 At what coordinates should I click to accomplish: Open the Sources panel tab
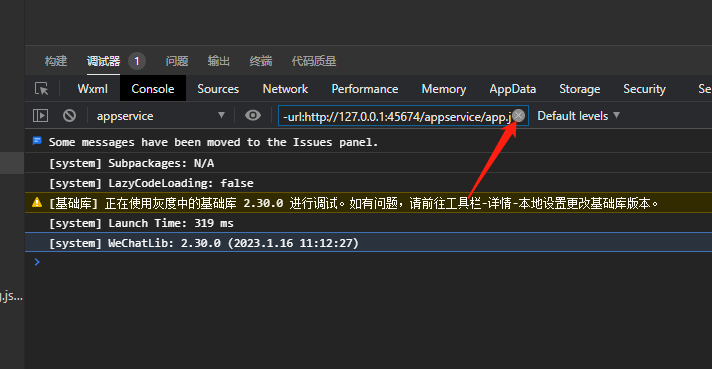[218, 89]
